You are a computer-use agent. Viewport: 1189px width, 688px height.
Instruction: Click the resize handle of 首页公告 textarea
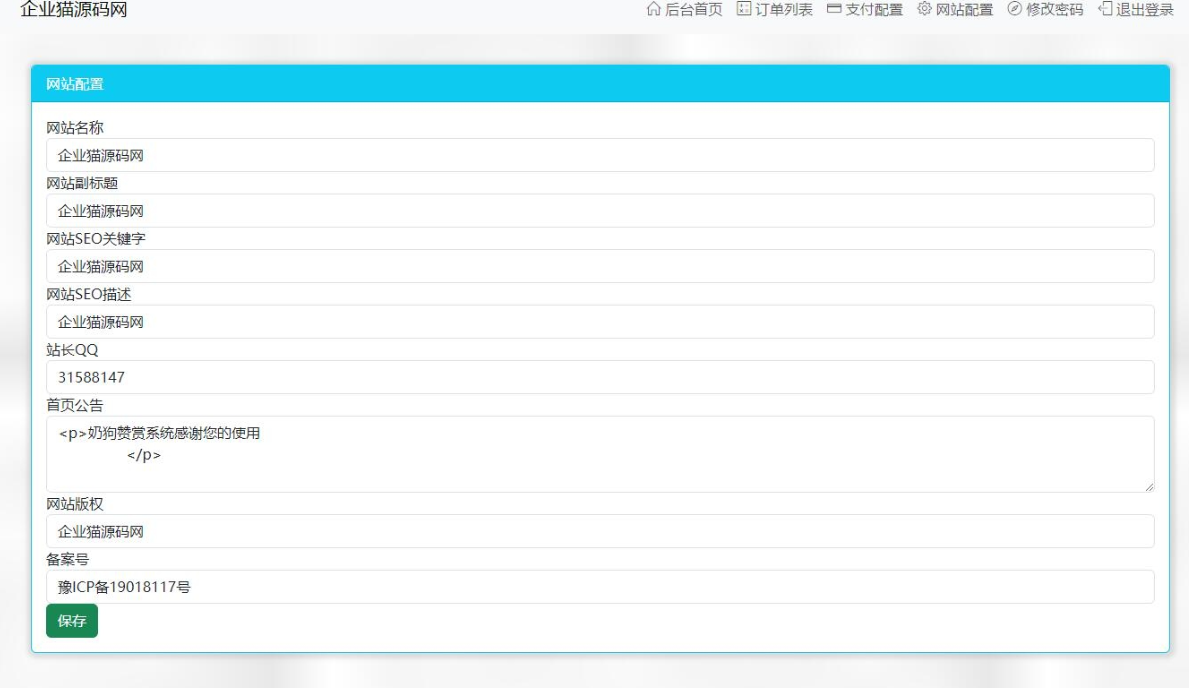(1149, 487)
